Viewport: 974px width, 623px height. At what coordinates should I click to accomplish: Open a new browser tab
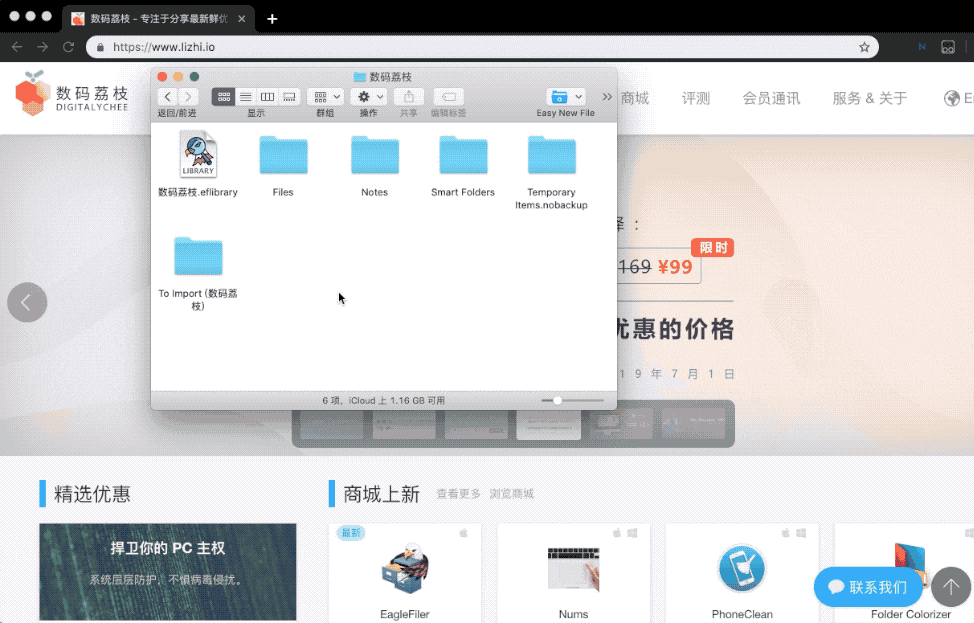point(272,19)
